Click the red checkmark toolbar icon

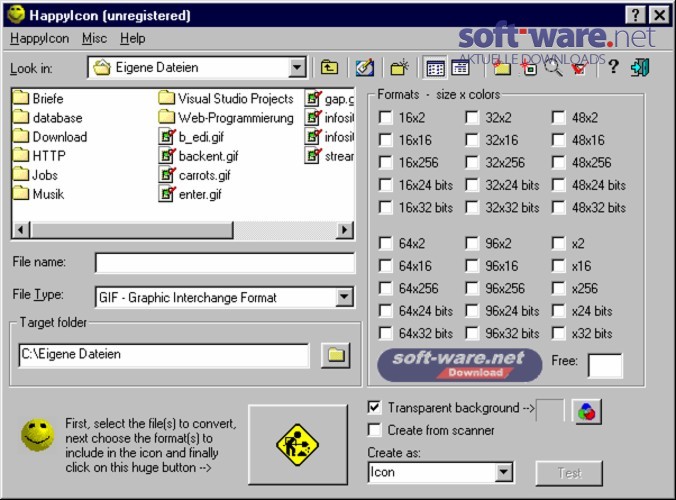(x=579, y=68)
